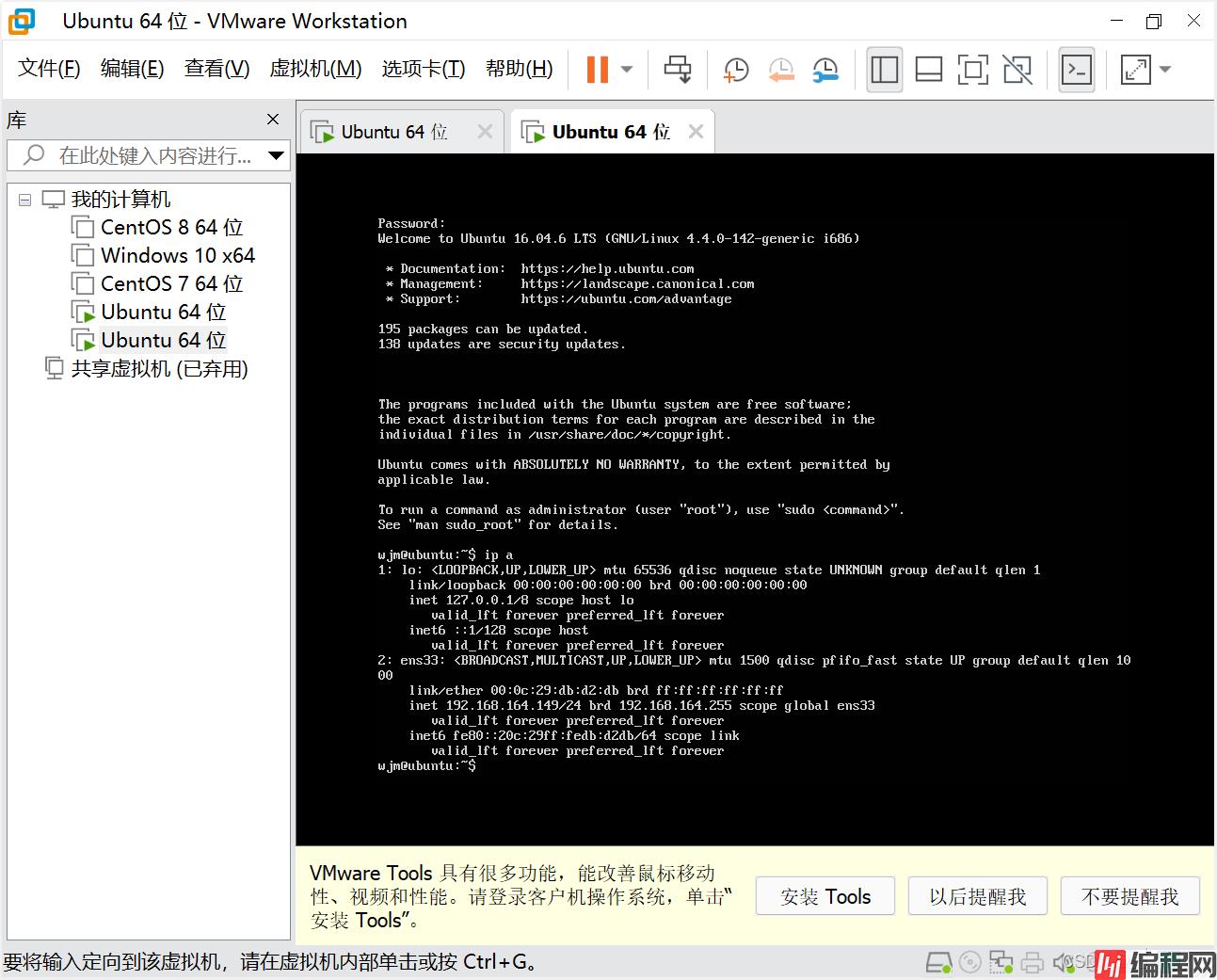This screenshot has height=980, width=1217.
Task: Click the 安装 Tools button
Action: tap(825, 896)
